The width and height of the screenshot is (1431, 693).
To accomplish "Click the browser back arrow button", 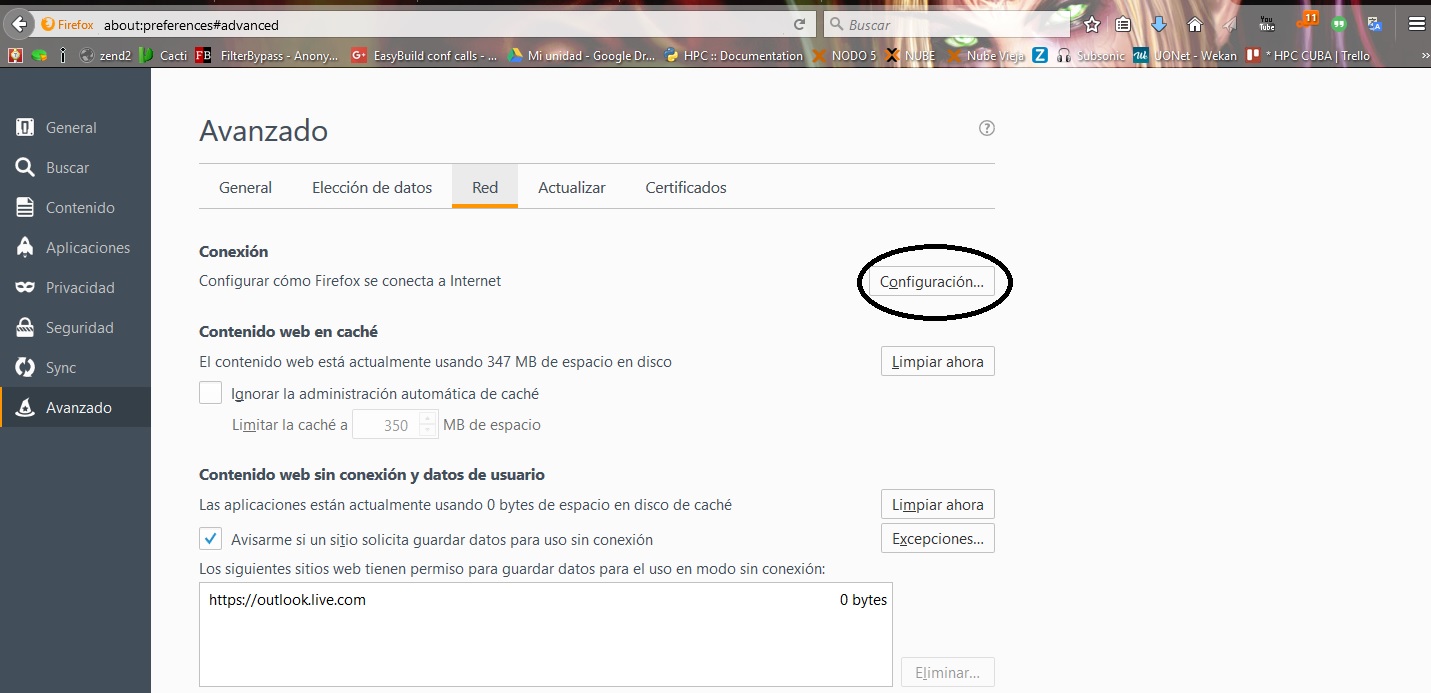I will (x=19, y=24).
